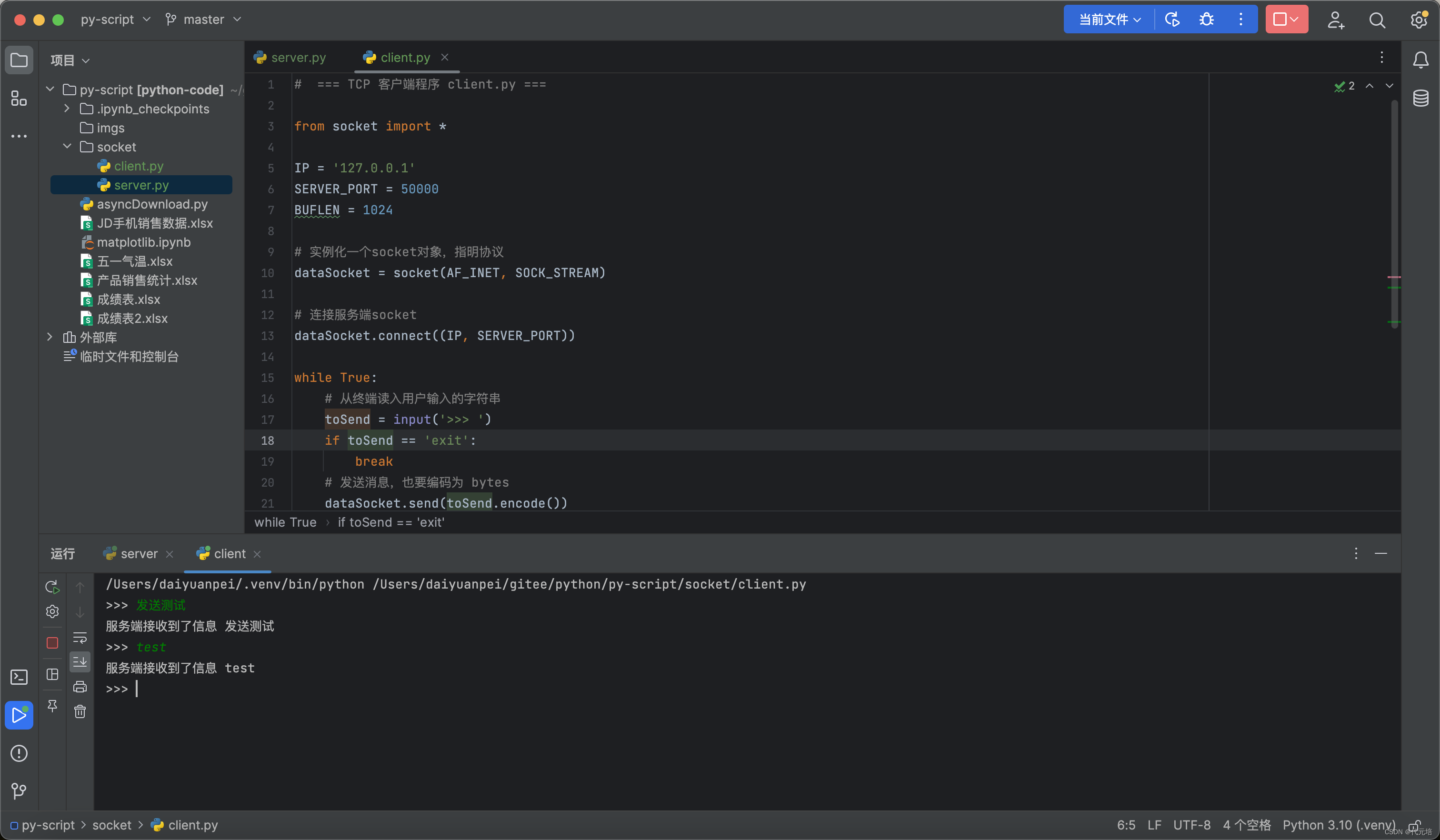Image resolution: width=1440 pixels, height=840 pixels.
Task: Clear all console output with trash icon
Action: point(80,711)
